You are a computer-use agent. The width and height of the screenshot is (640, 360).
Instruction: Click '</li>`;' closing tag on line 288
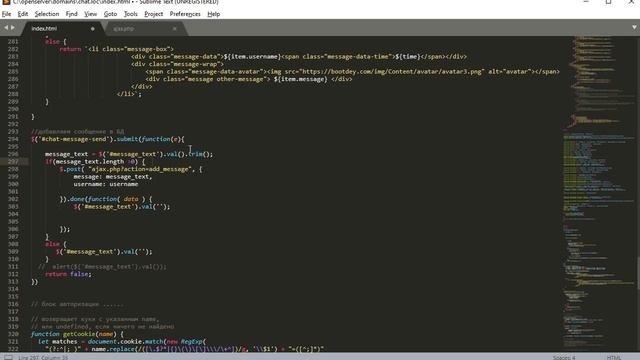coord(129,94)
